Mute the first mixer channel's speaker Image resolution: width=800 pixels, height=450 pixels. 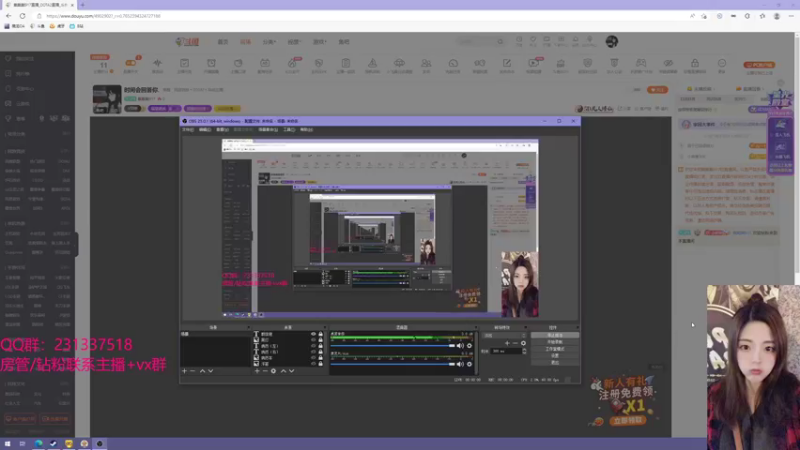coord(460,346)
